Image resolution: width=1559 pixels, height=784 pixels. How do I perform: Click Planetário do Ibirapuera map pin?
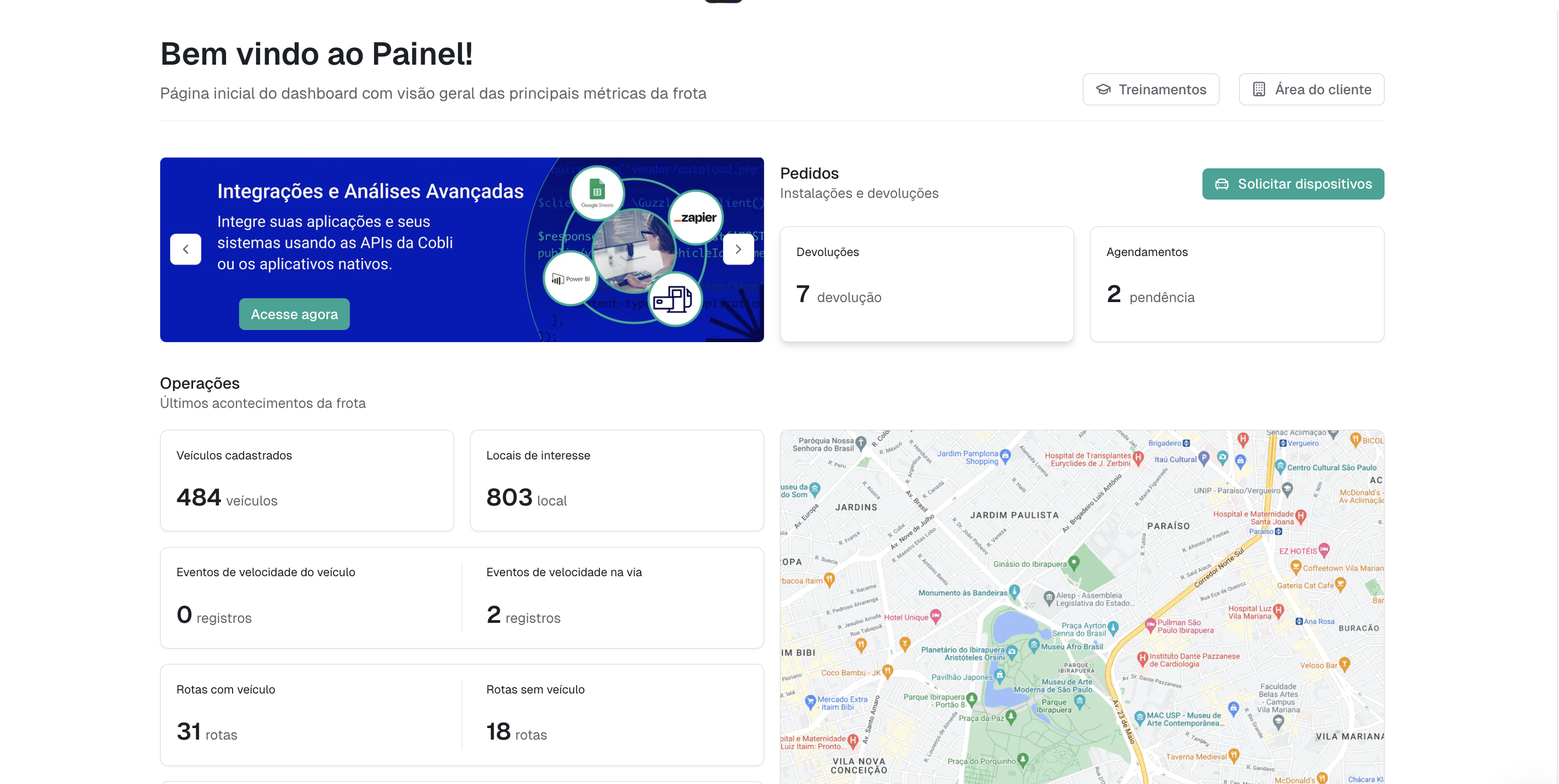click(x=1012, y=652)
